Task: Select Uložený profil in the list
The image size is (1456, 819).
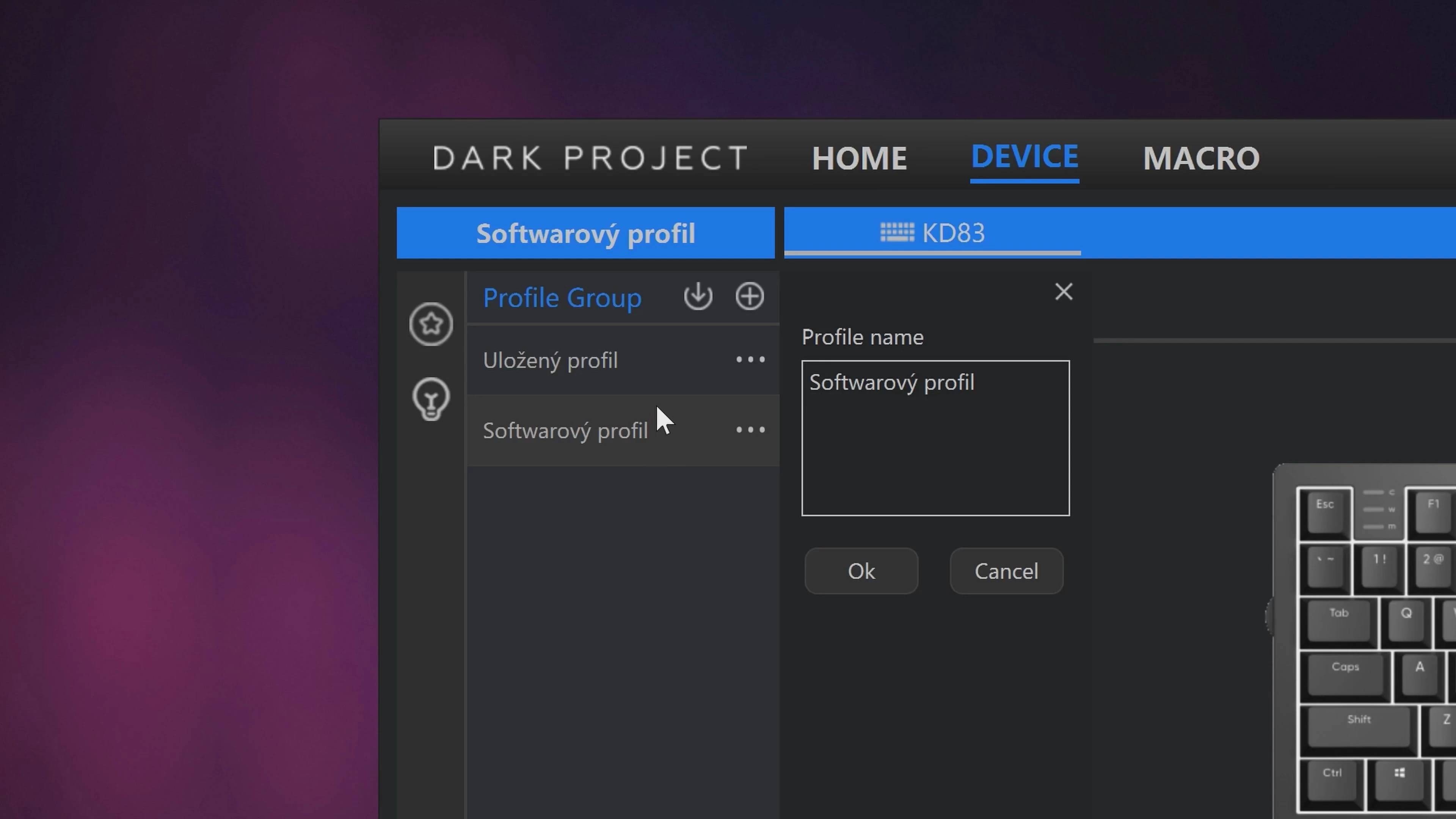Action: point(623,360)
